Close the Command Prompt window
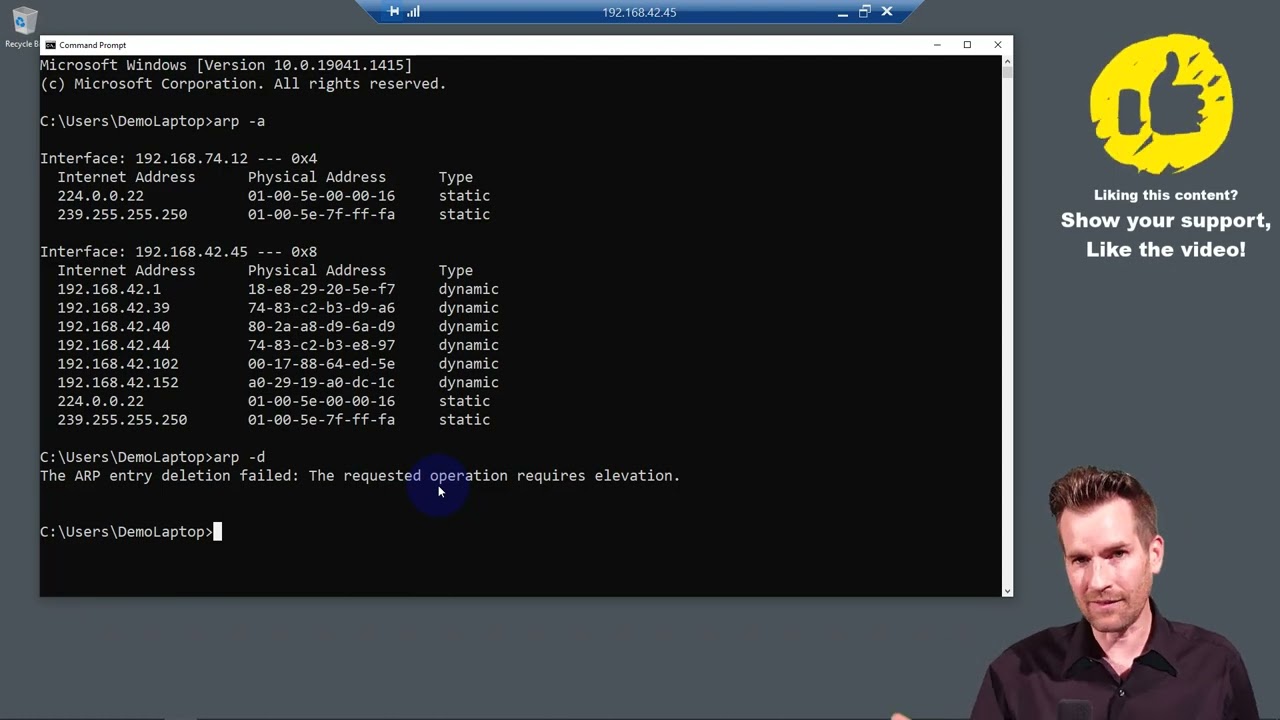1280x720 pixels. click(997, 45)
